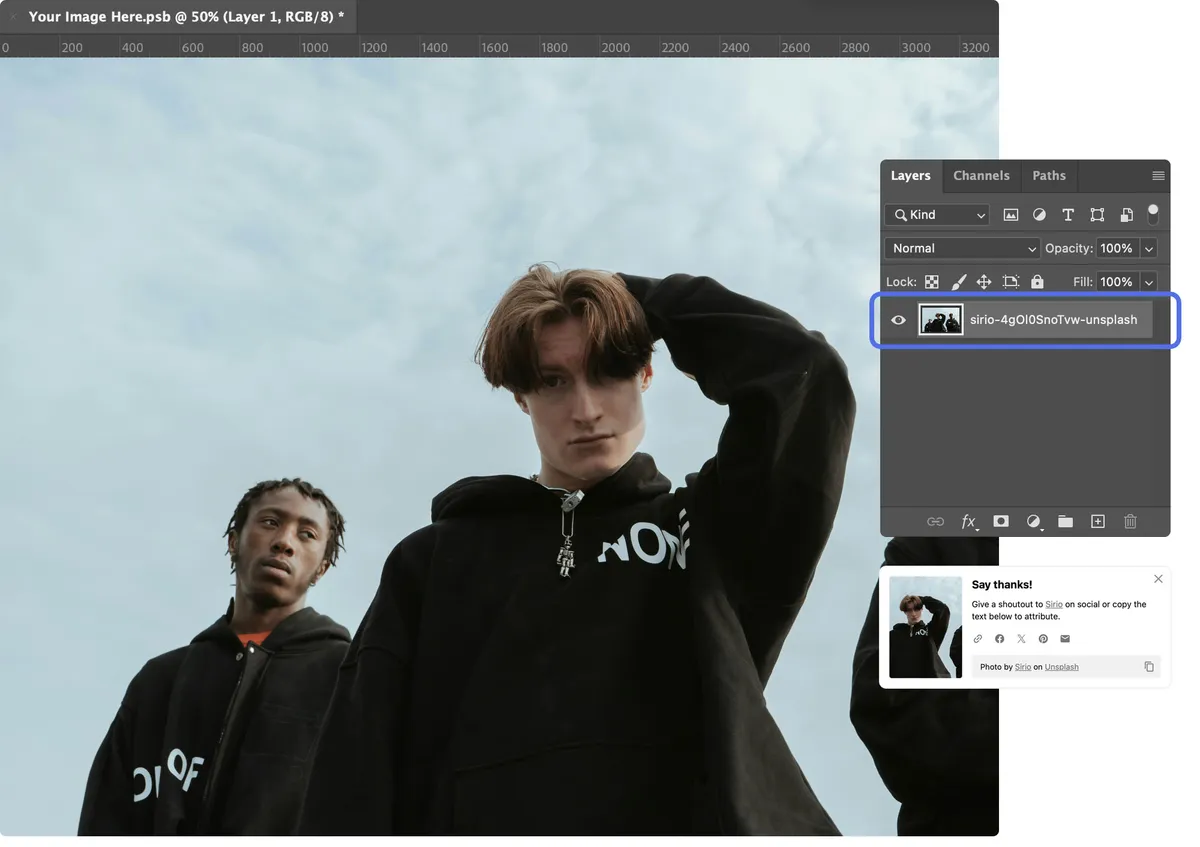Select layer name sirio-4gOl0SnoTvw-unsplash
The height and width of the screenshot is (847, 1200).
point(1053,320)
